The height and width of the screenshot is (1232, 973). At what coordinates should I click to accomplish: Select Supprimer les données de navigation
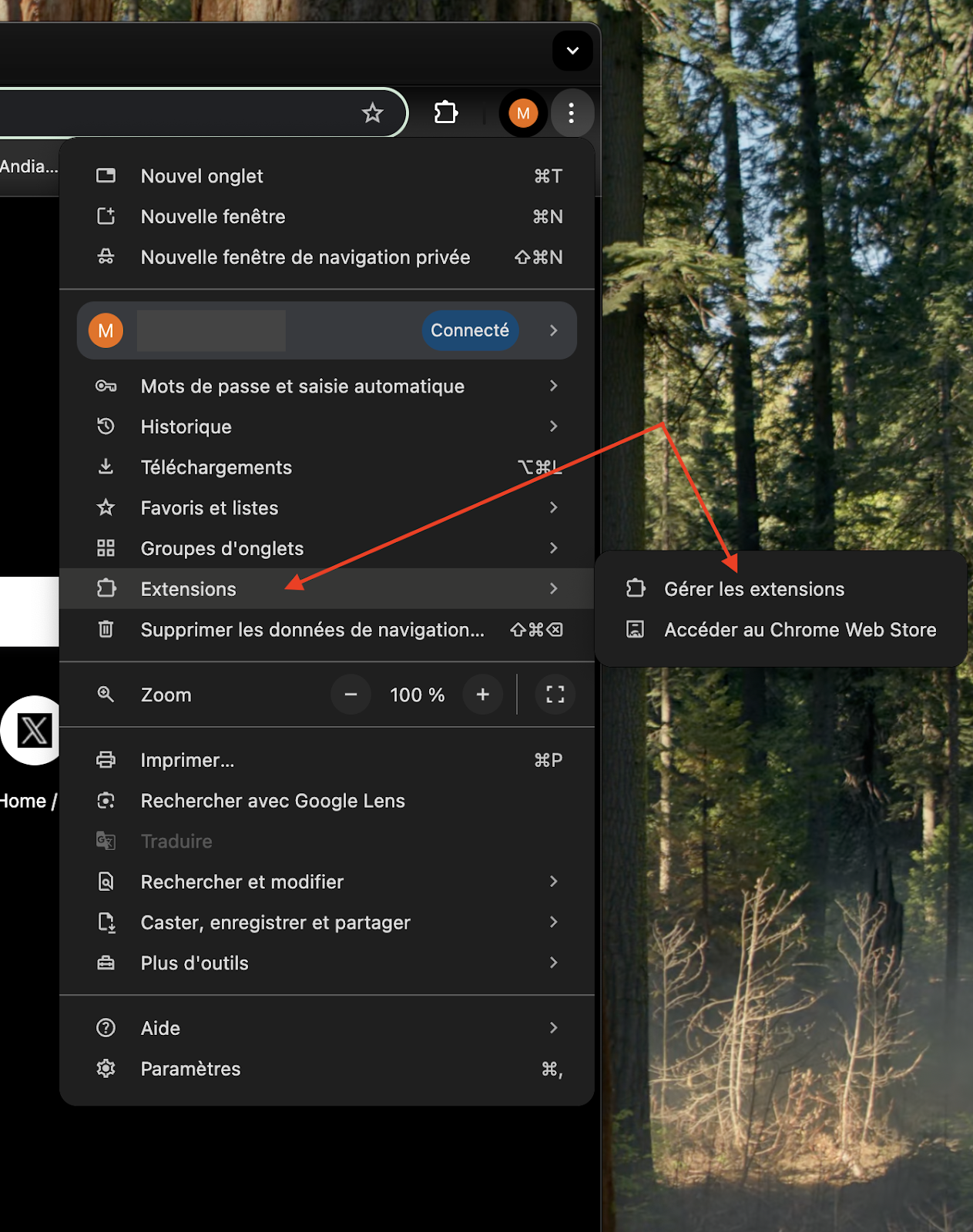(x=327, y=630)
